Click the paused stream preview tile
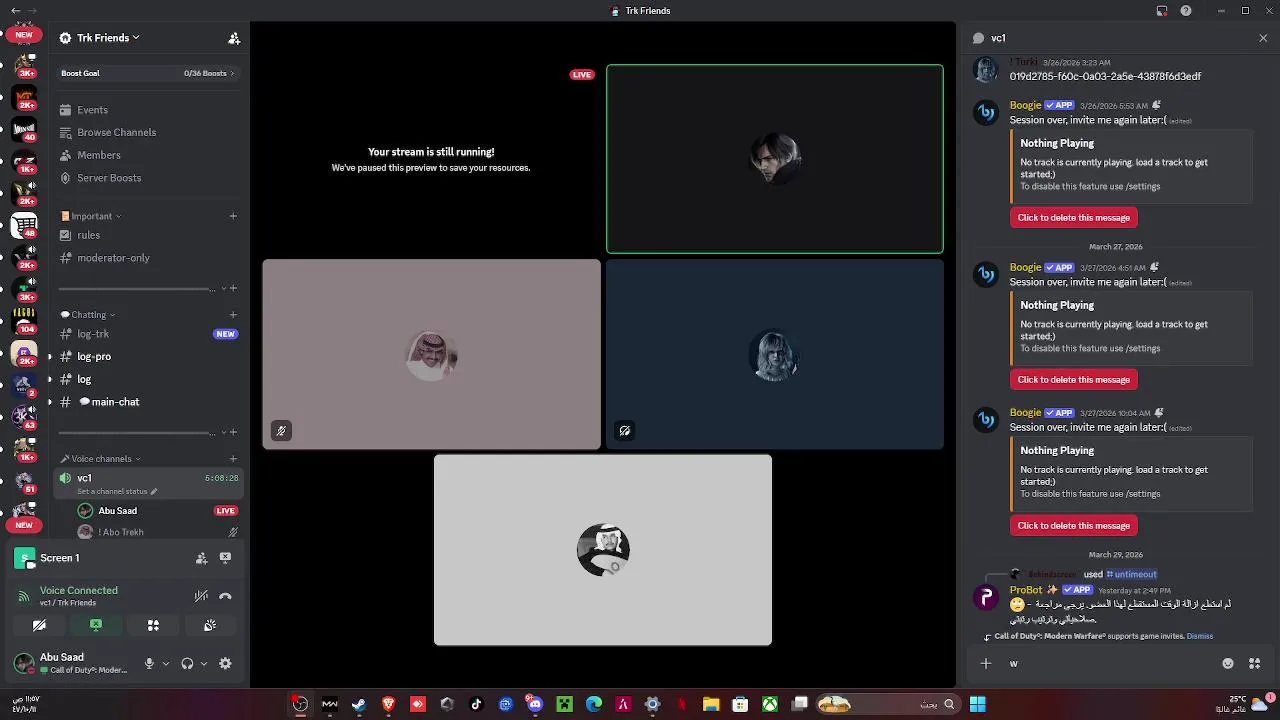 (x=431, y=159)
